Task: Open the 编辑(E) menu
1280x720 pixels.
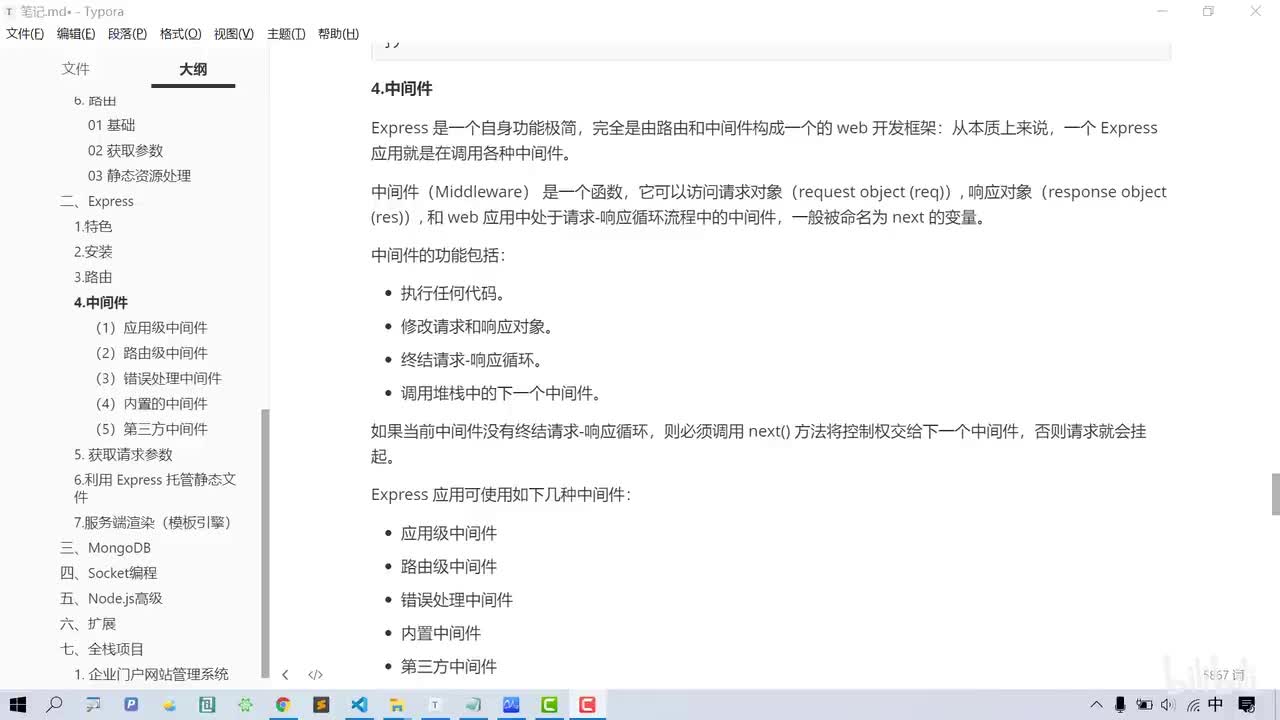Action: pyautogui.click(x=76, y=34)
